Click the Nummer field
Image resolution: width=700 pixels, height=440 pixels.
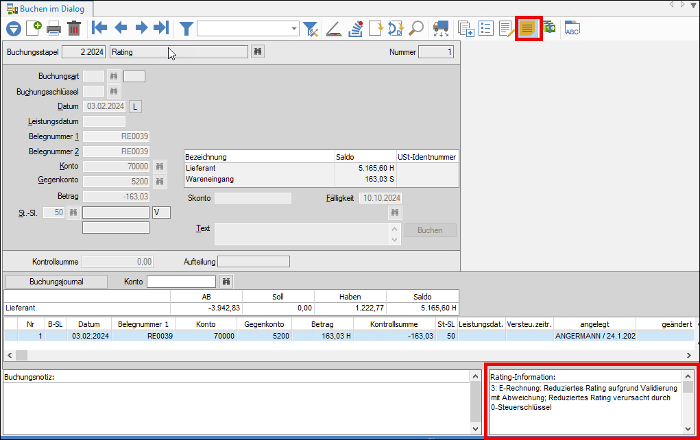(x=436, y=52)
